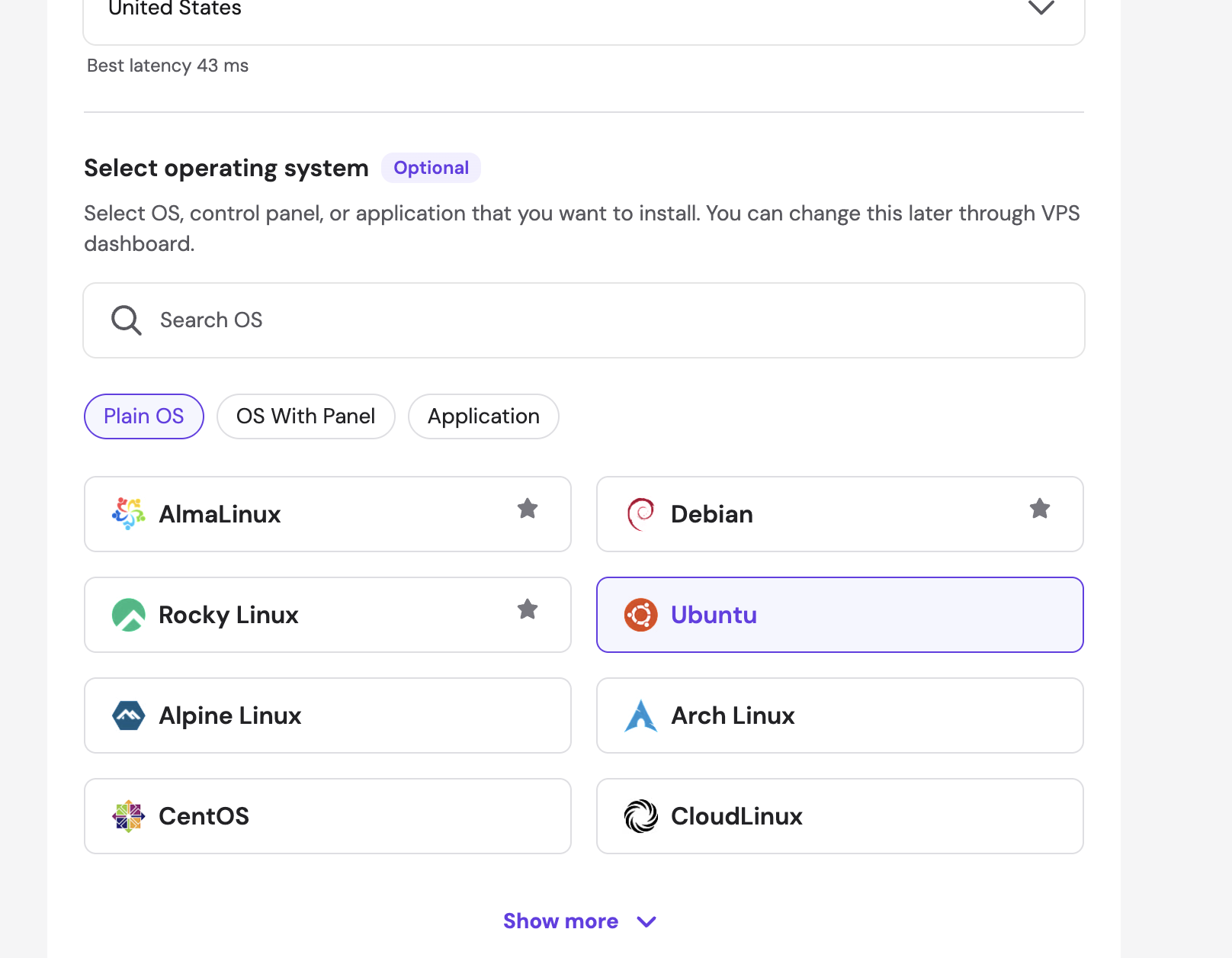Click the Optional badge
1232x958 pixels.
[x=431, y=168]
